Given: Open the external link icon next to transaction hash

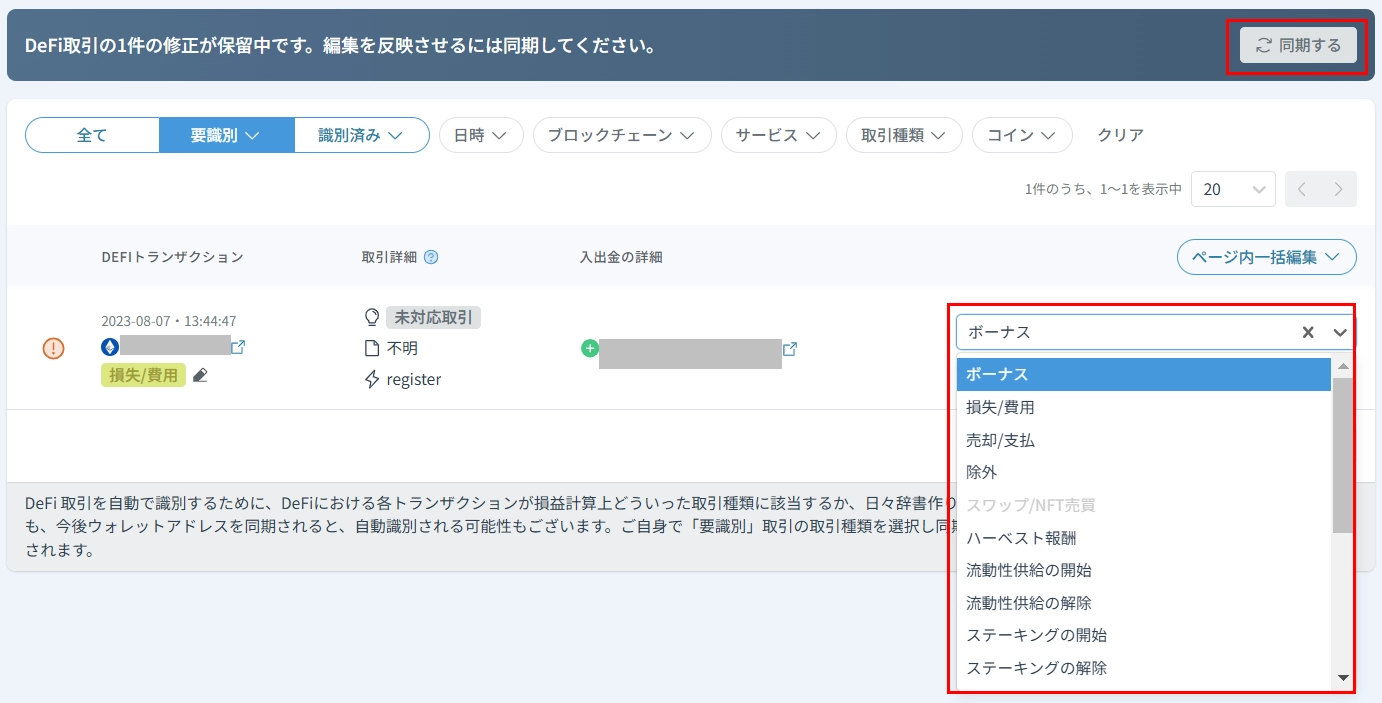Looking at the screenshot, I should click(238, 347).
